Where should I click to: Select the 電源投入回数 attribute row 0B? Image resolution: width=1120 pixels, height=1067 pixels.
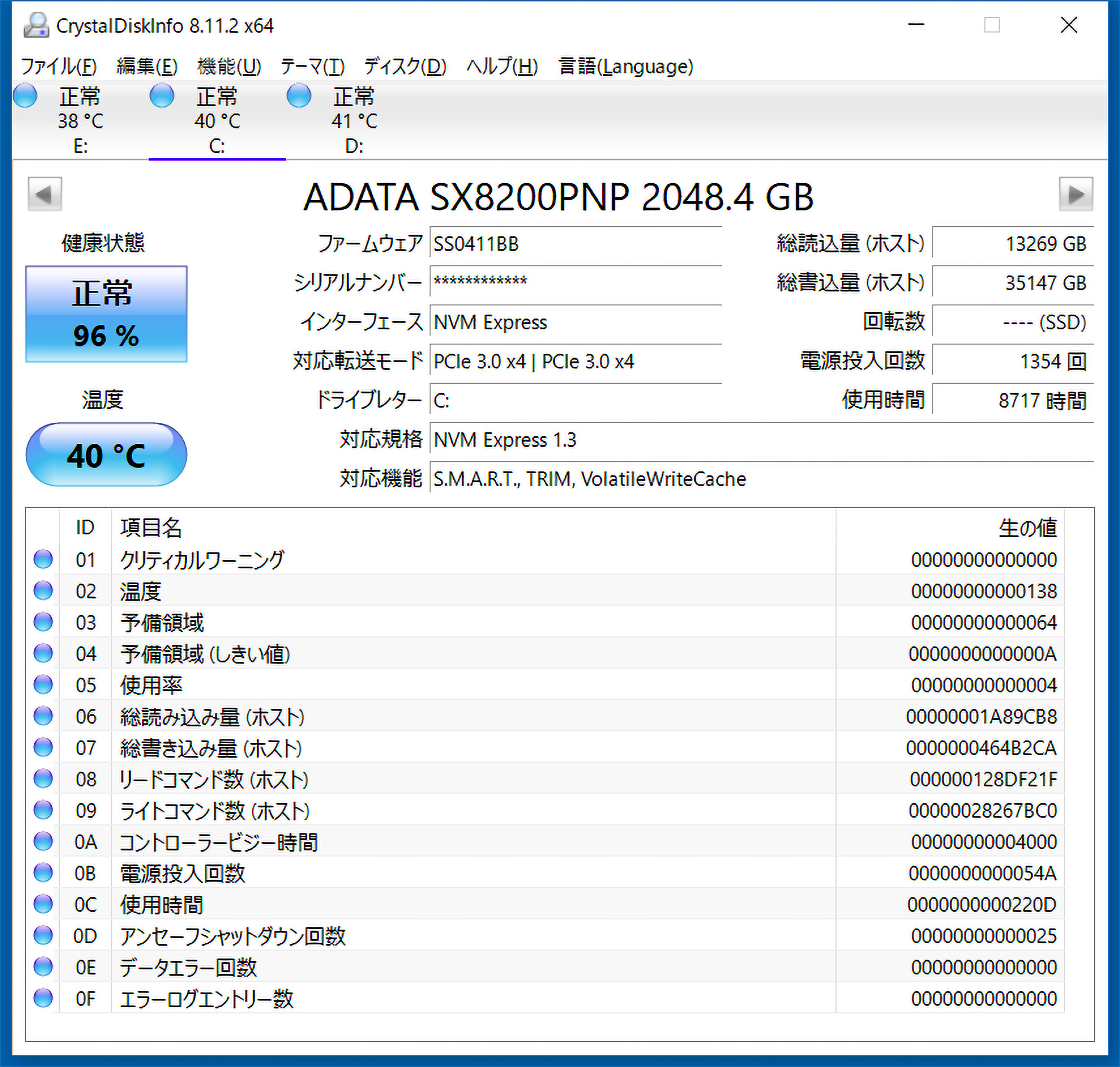pyautogui.click(x=182, y=873)
